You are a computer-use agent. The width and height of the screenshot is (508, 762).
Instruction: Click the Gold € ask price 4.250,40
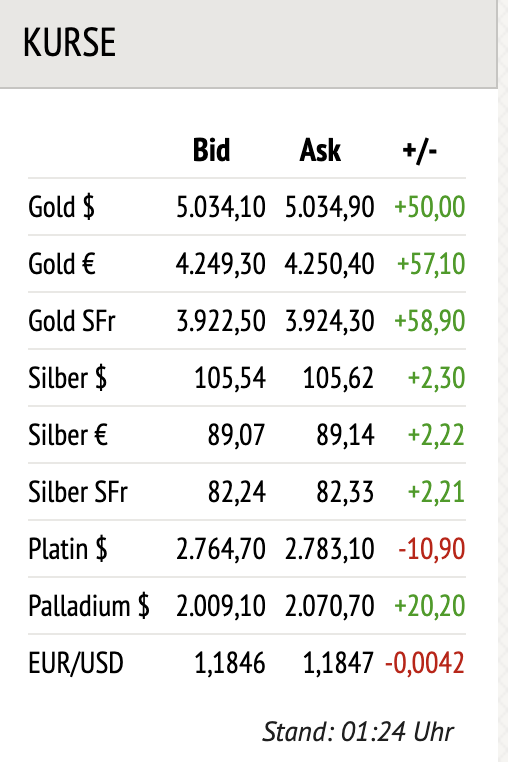330,264
